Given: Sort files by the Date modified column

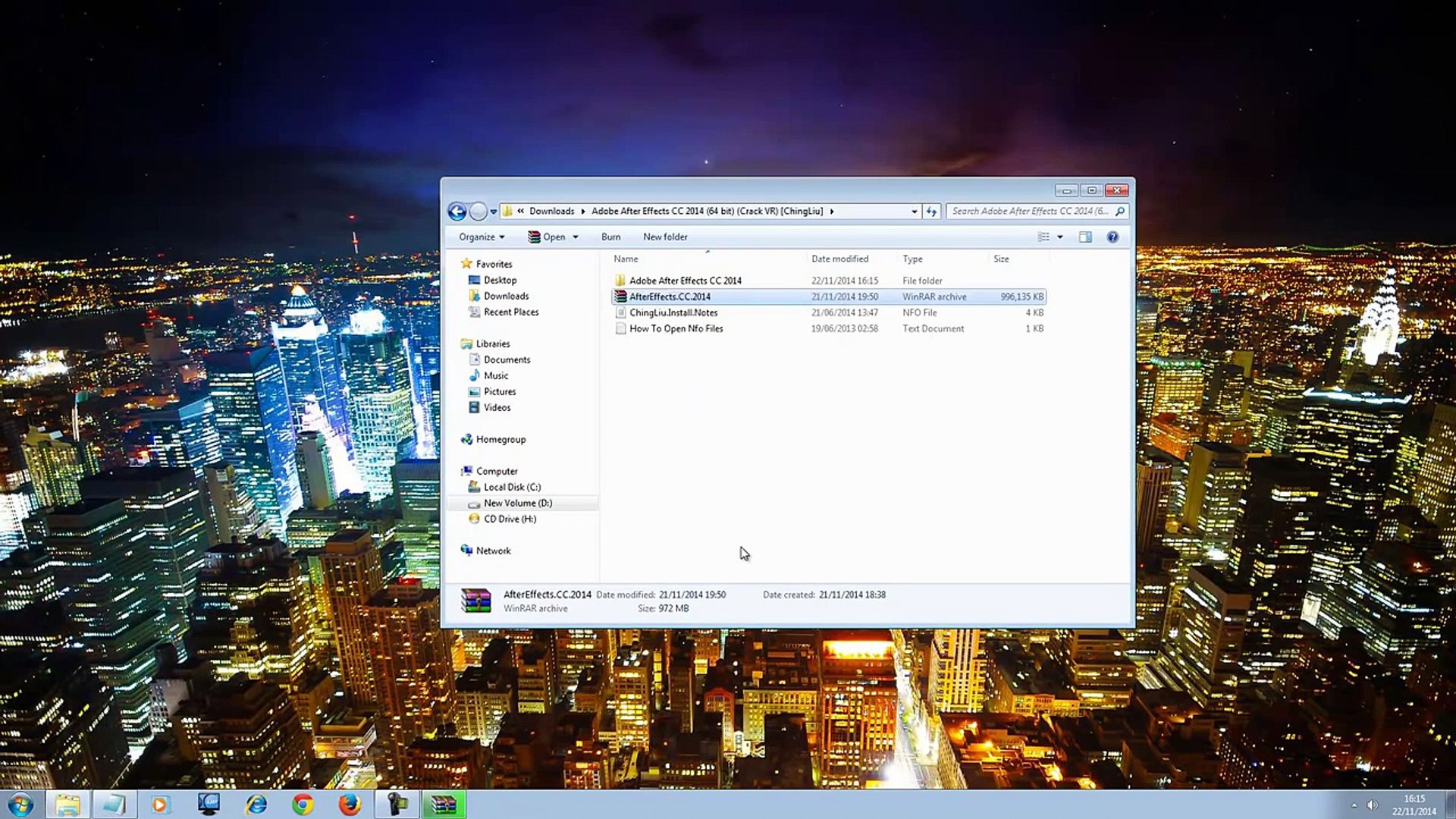Looking at the screenshot, I should pos(839,259).
